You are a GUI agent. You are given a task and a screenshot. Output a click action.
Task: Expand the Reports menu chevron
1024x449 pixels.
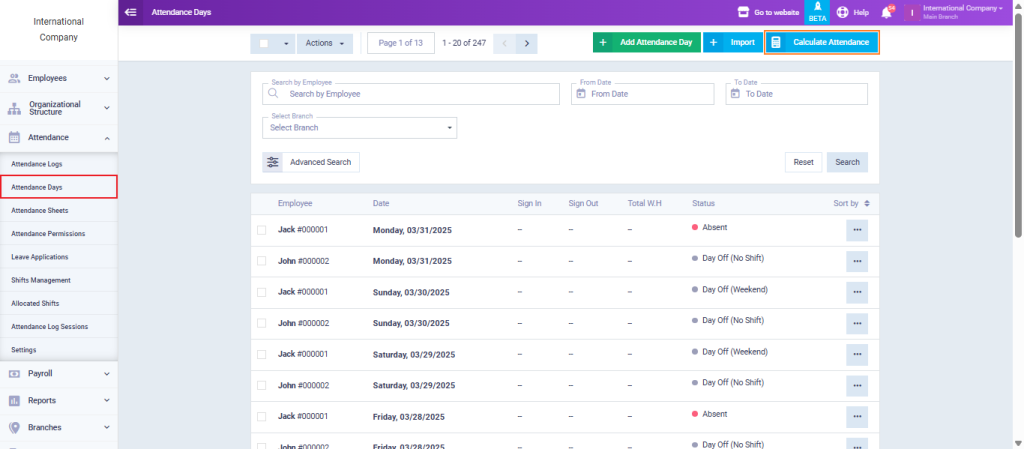[106, 401]
